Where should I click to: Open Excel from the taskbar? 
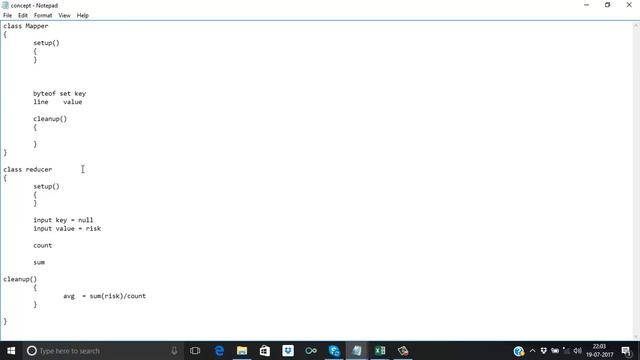pos(380,351)
